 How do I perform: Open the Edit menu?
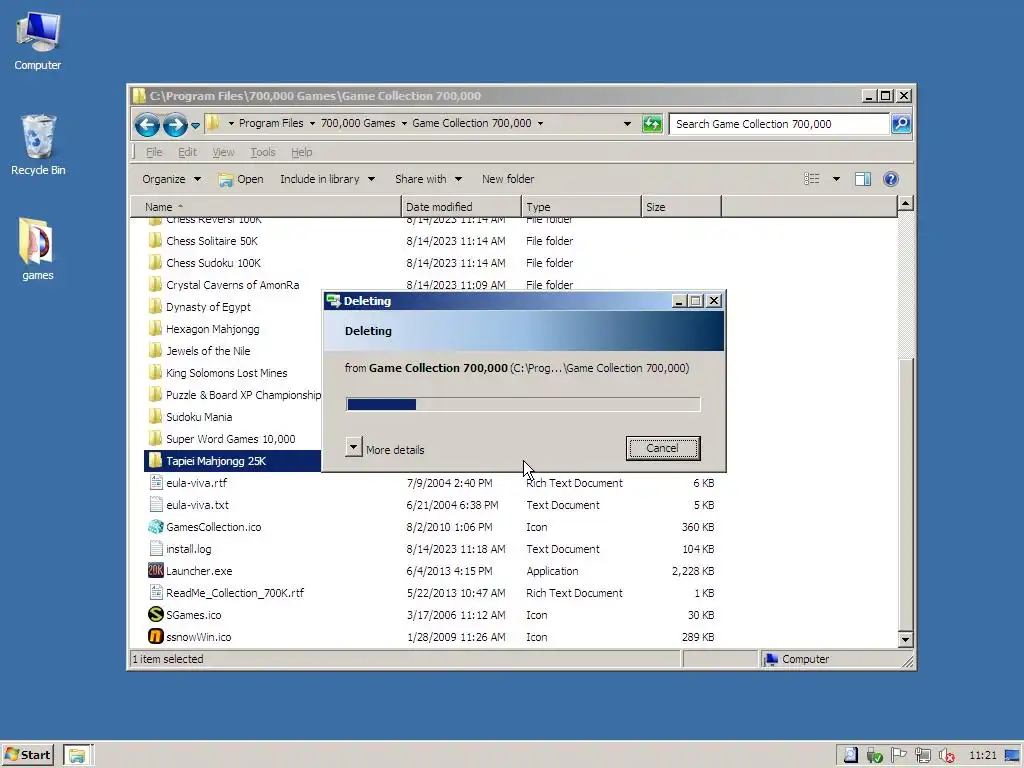[x=187, y=152]
